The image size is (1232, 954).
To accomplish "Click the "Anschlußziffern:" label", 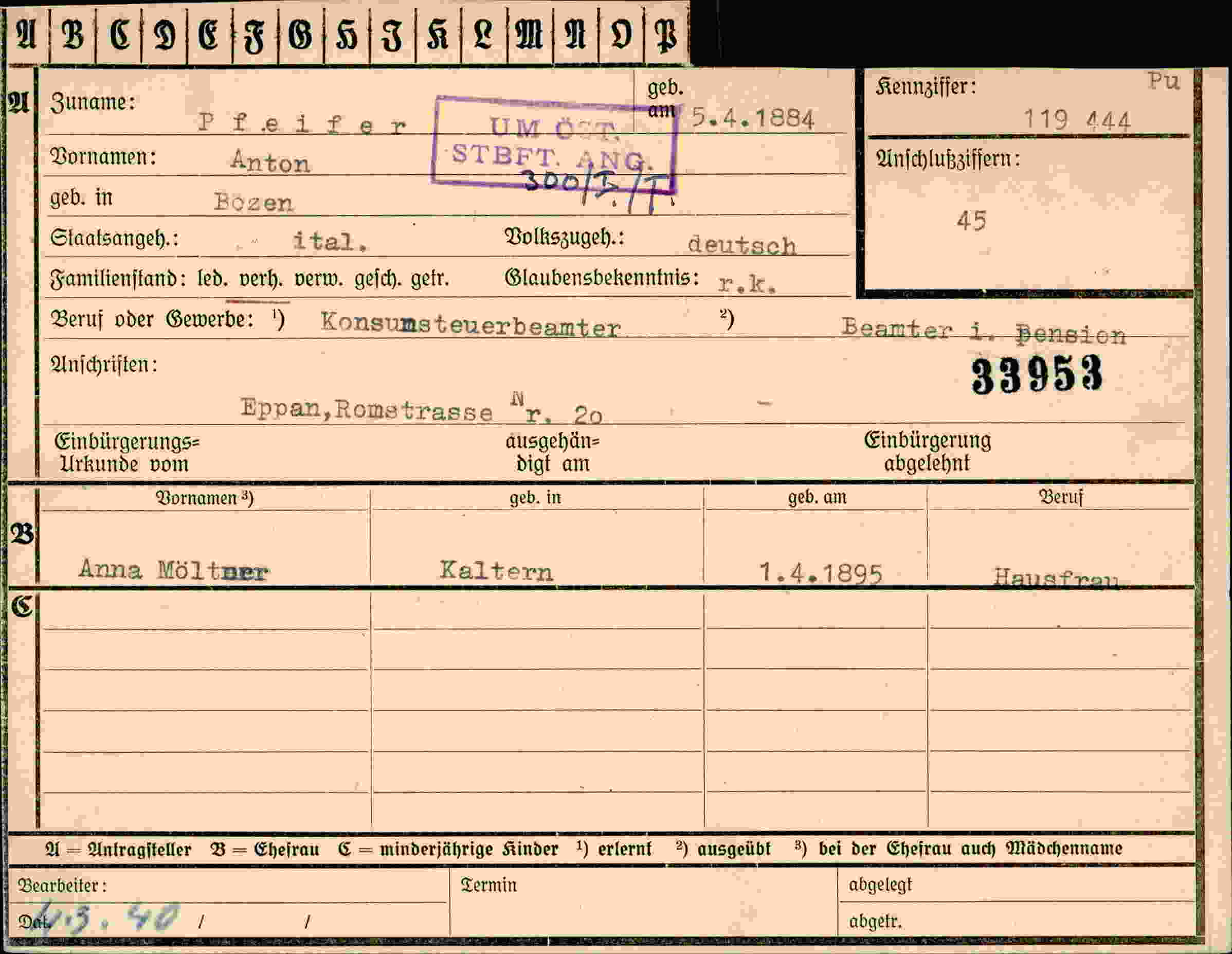I will 948,159.
